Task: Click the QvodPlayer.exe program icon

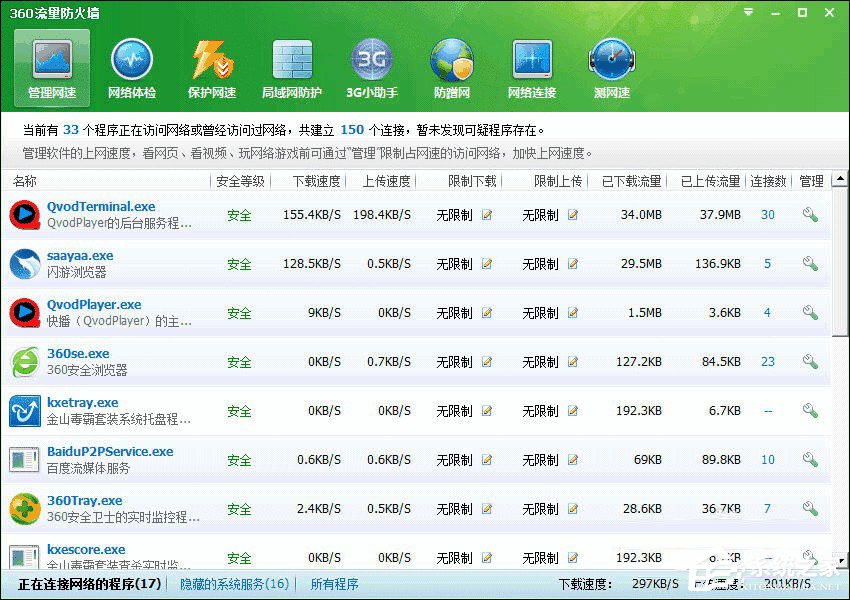Action: pos(24,313)
